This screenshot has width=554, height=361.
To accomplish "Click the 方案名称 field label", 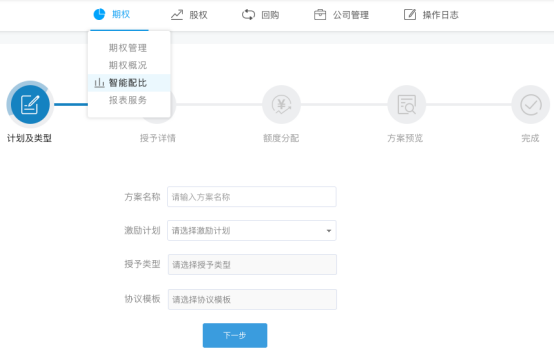I will coord(142,197).
